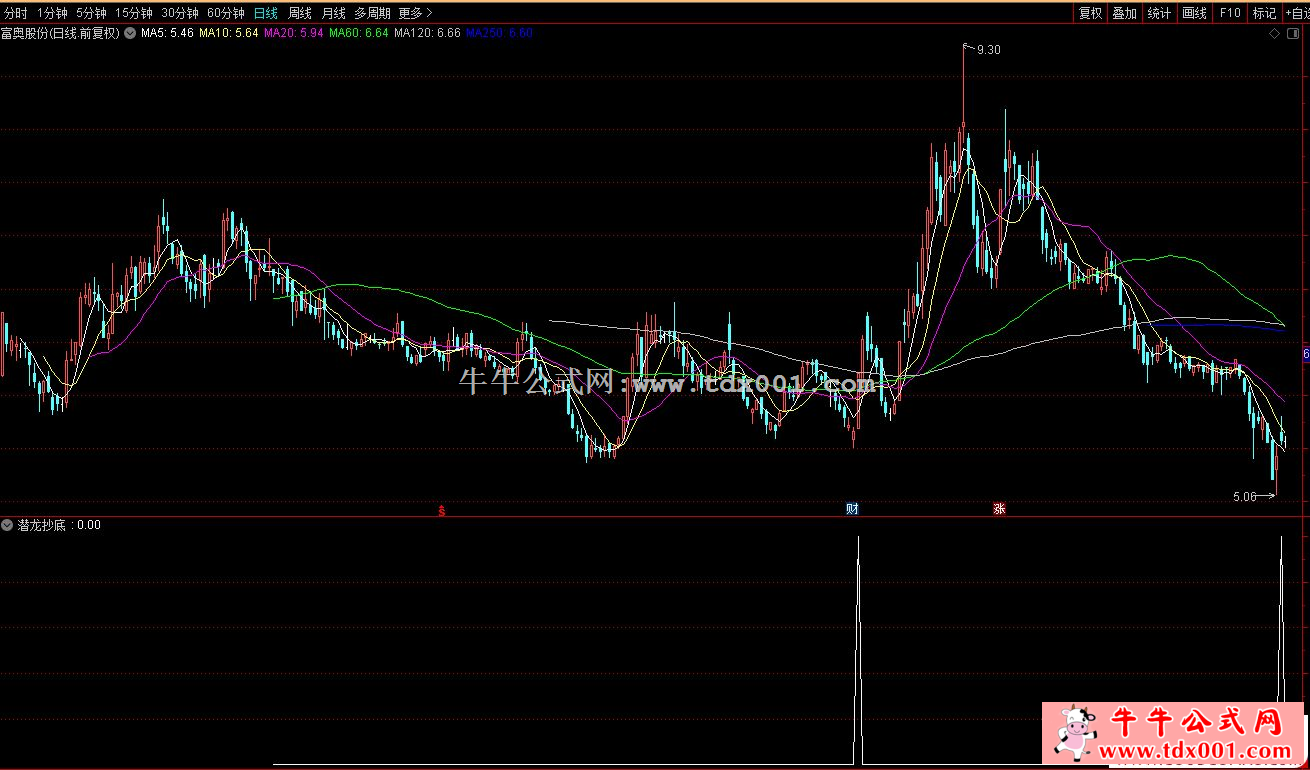The height and width of the screenshot is (770, 1310).
Task: Select the 5分钟 period tab
Action: point(91,13)
